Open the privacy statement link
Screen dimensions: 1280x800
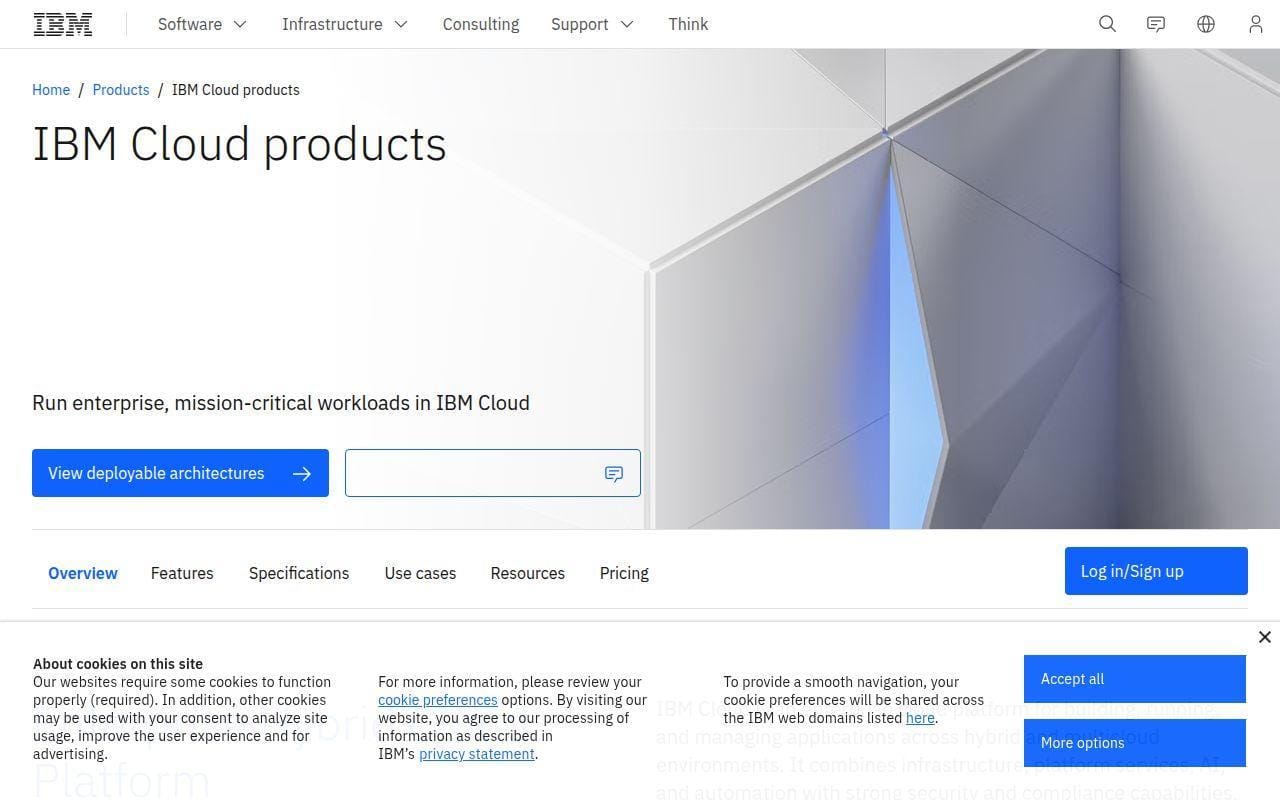coord(477,754)
